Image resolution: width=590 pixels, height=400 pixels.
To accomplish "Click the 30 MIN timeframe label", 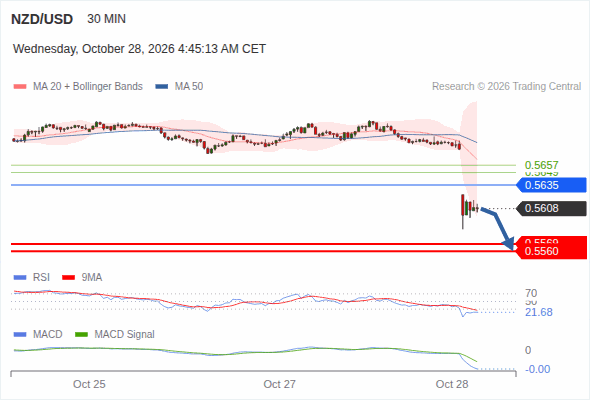I will coord(106,19).
